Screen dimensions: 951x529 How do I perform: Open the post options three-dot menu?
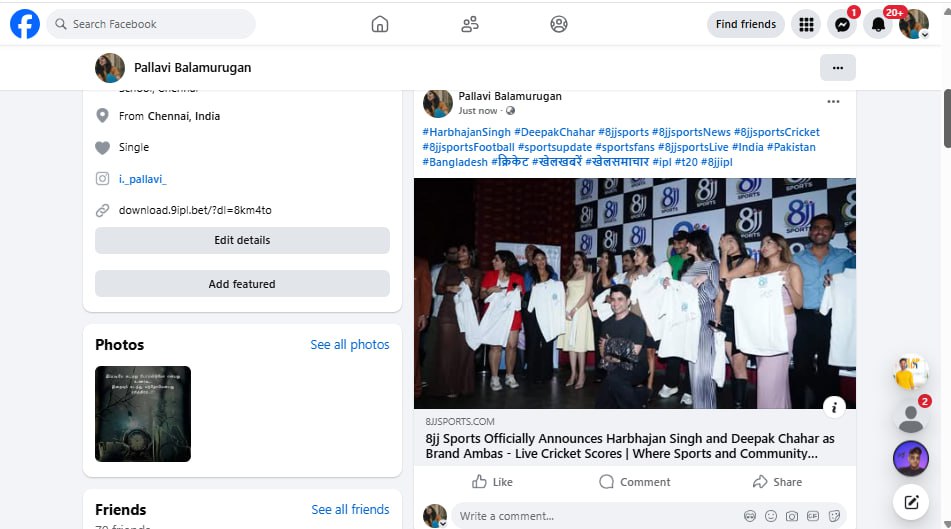click(833, 102)
